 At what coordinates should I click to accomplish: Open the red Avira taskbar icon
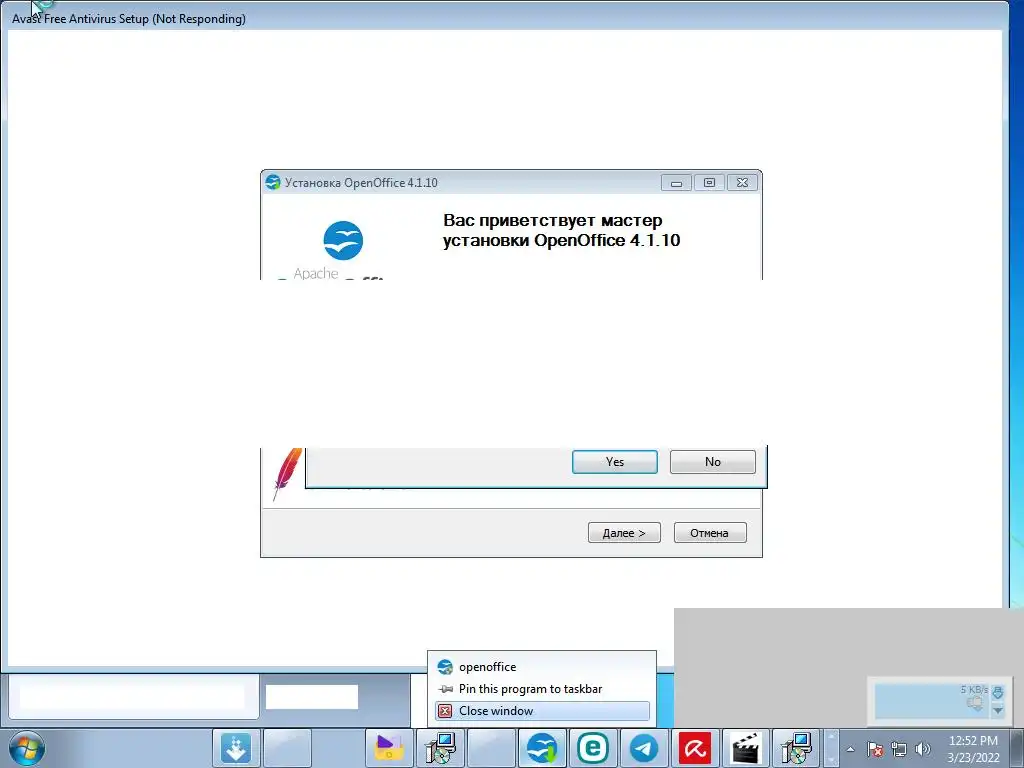pyautogui.click(x=695, y=748)
